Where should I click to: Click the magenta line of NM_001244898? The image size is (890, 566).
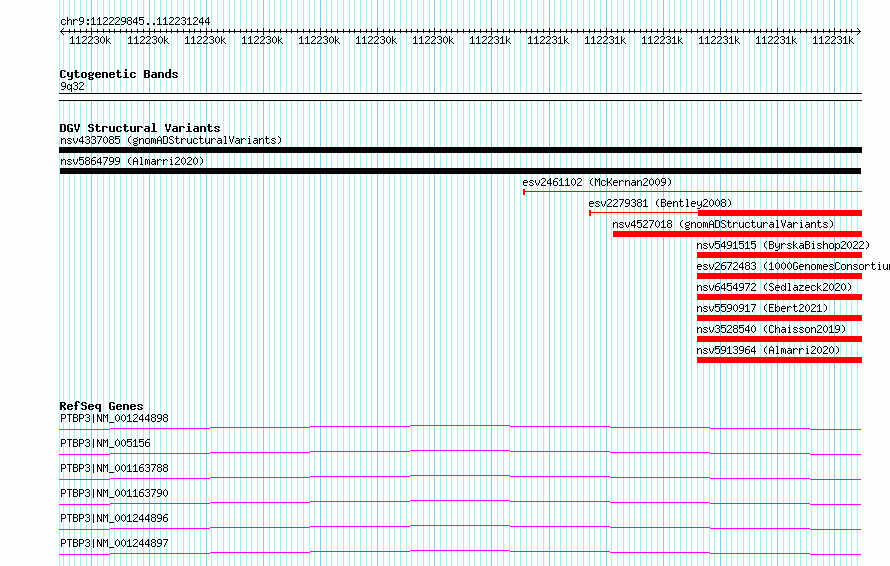coord(460,426)
